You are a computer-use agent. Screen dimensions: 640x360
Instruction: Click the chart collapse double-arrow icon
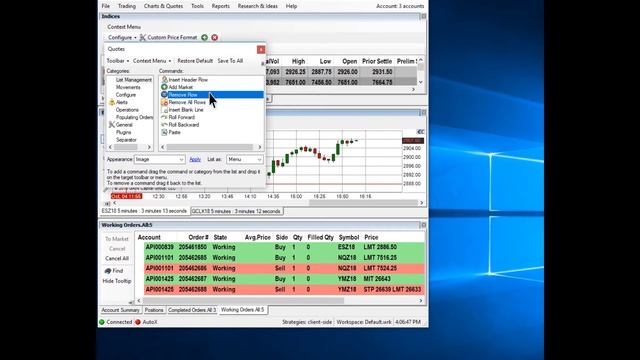pos(420,132)
